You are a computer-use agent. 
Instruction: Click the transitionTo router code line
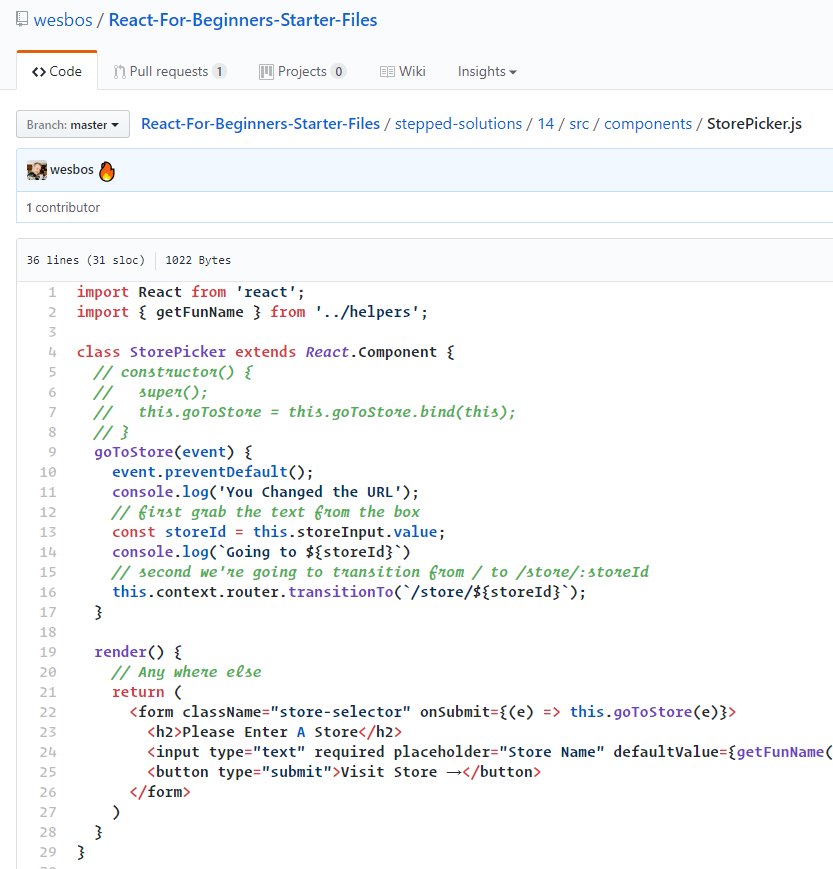pyautogui.click(x=349, y=592)
